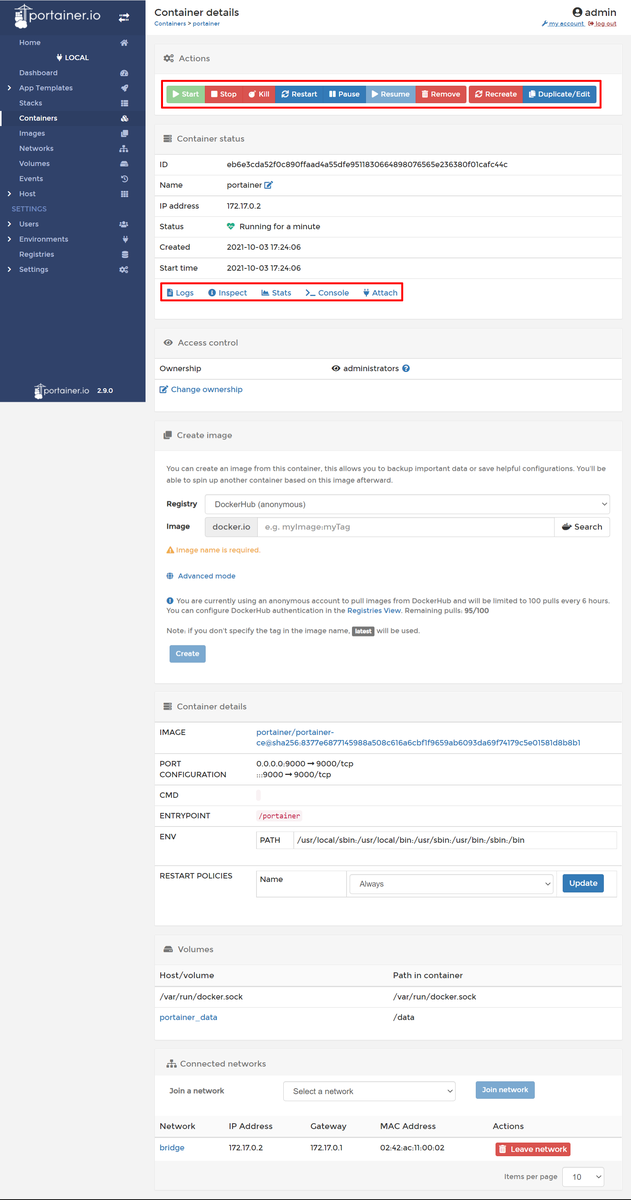Click the Settings cogs icon
The width and height of the screenshot is (631, 1200).
tap(124, 269)
